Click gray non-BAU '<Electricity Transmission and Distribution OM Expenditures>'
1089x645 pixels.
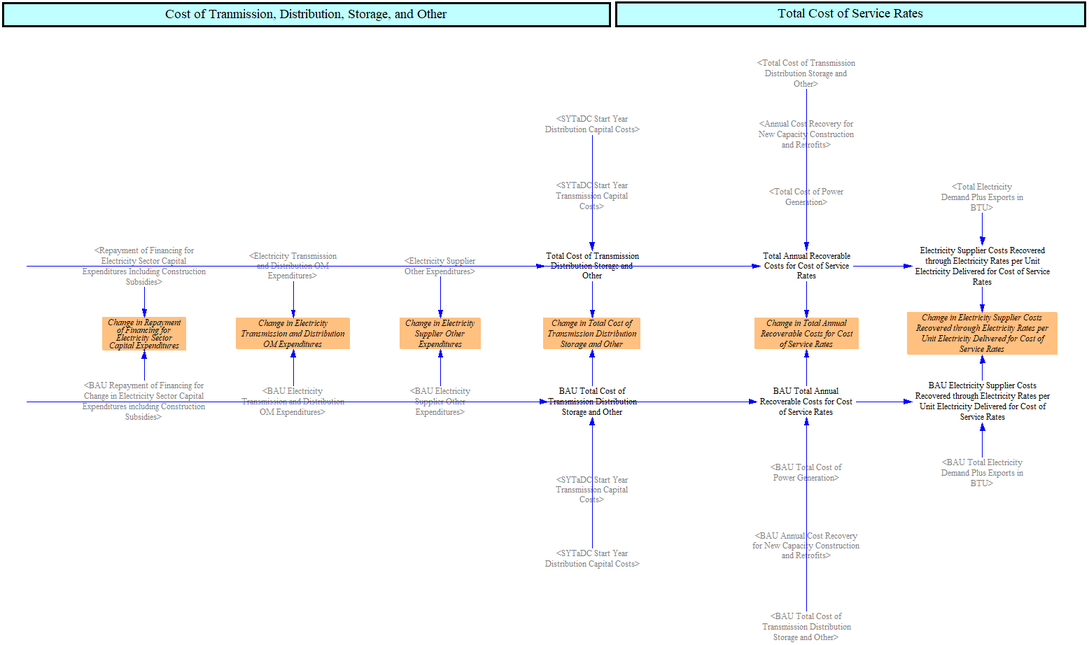(292, 266)
